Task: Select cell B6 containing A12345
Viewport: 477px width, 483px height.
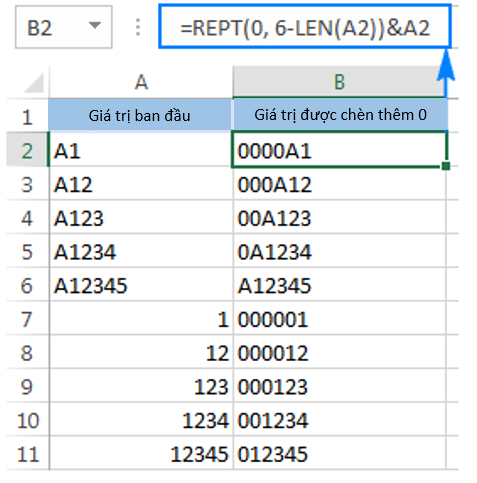Action: (x=339, y=284)
